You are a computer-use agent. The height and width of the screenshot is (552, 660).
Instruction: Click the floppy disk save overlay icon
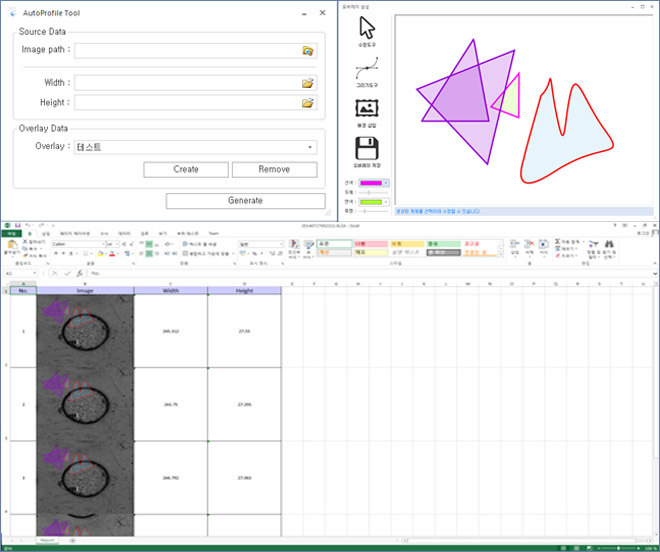[x=367, y=148]
